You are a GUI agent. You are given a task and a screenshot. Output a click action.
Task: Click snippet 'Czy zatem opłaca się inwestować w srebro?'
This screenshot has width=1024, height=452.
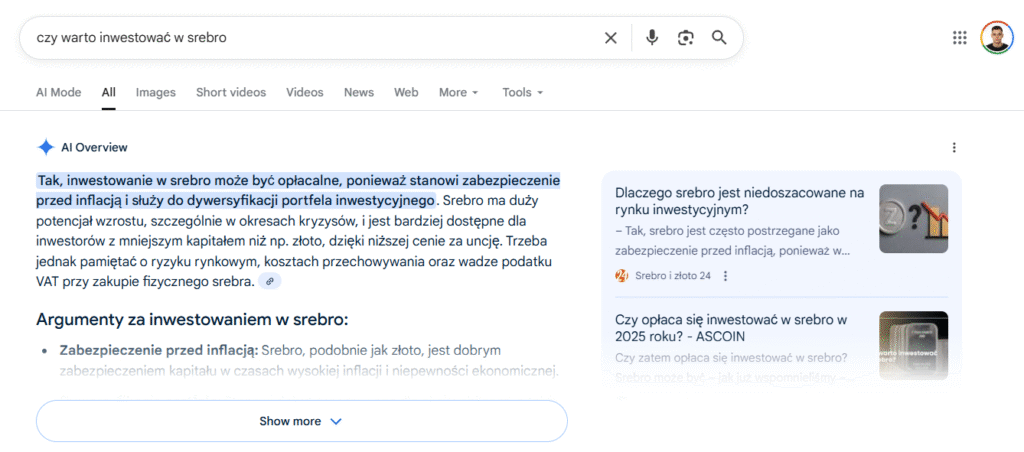point(731,358)
